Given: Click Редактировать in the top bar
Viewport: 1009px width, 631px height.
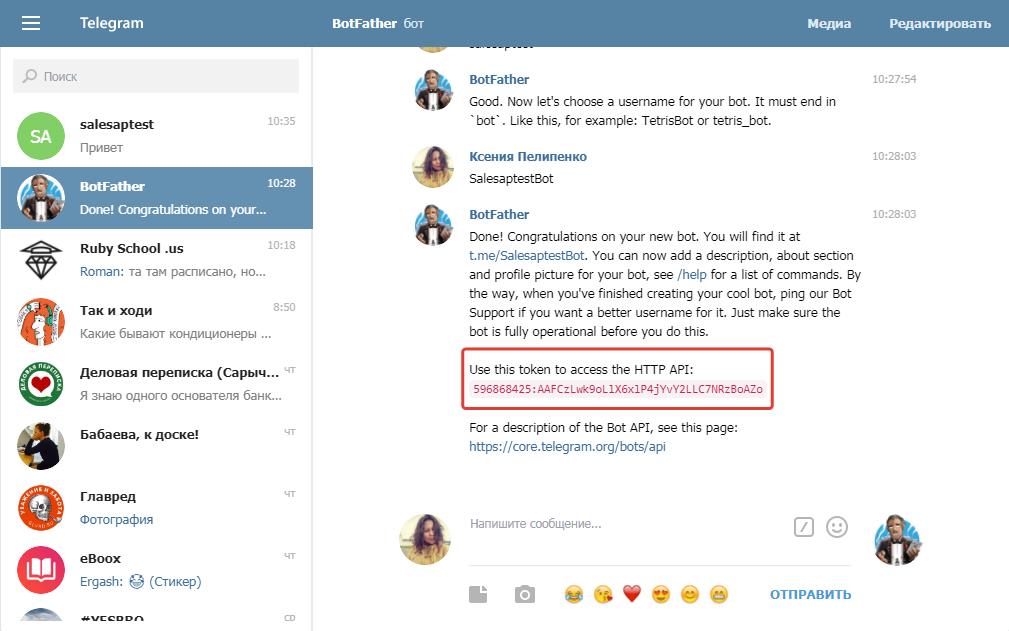Looking at the screenshot, I should (x=939, y=24).
